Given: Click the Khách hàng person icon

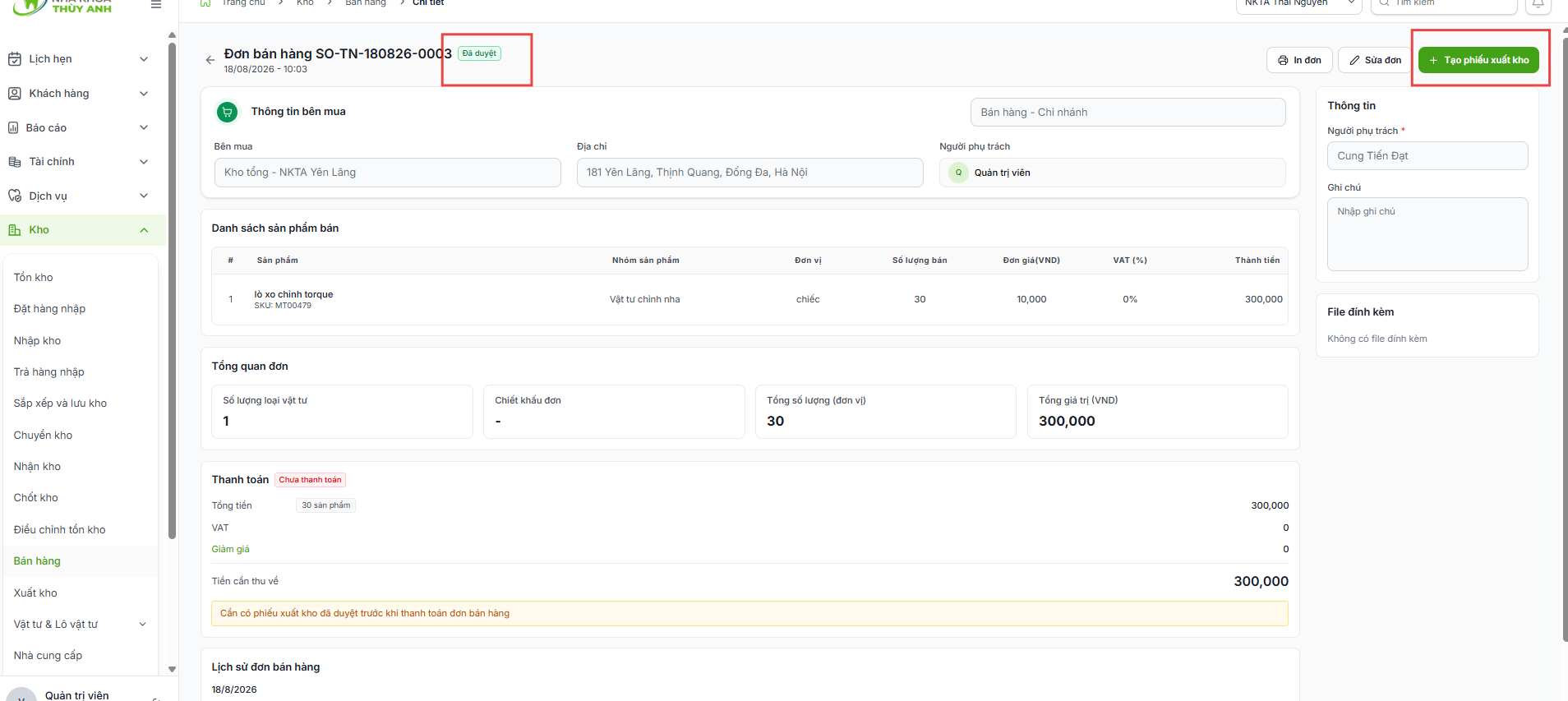Looking at the screenshot, I should point(15,94).
